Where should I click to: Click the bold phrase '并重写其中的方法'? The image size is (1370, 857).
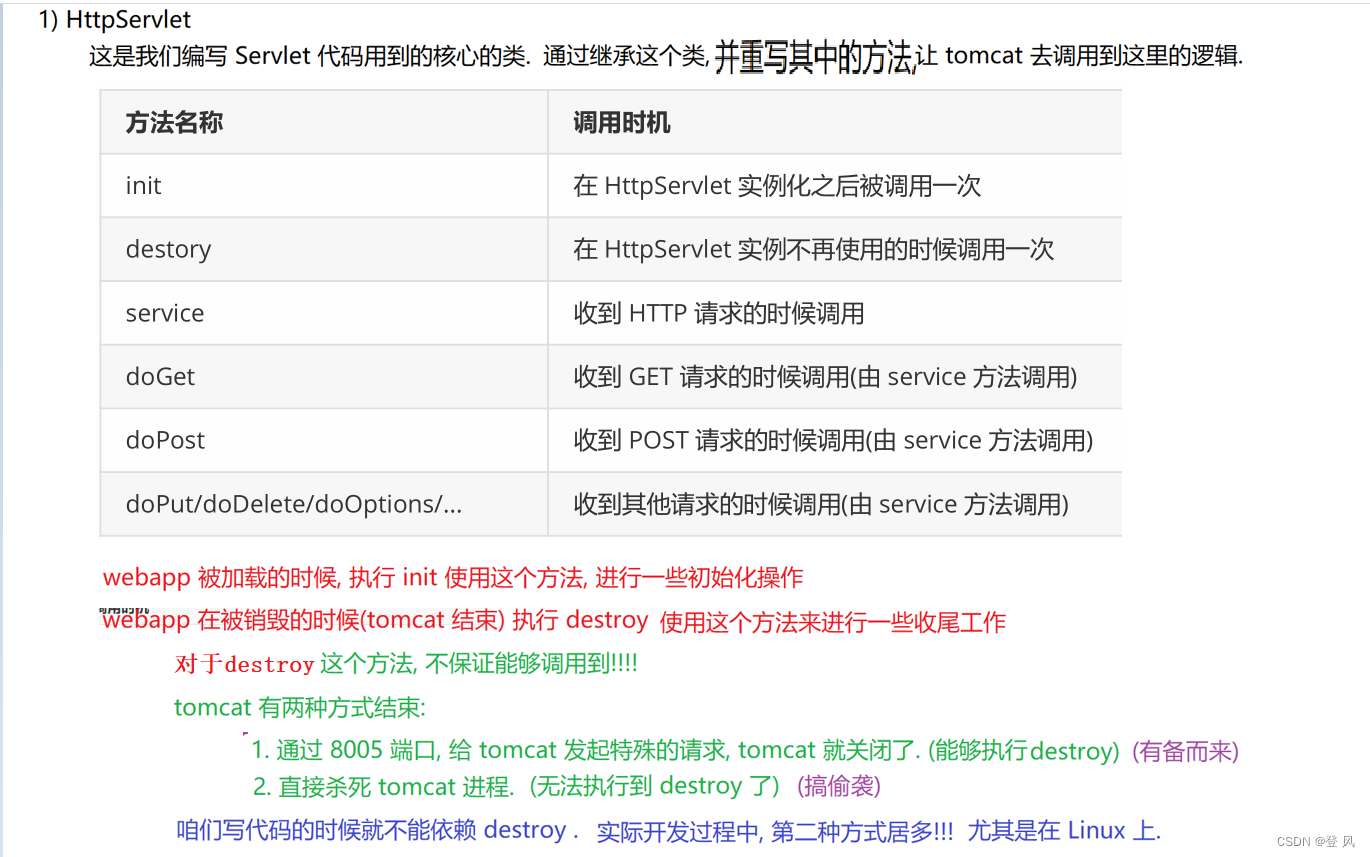[814, 57]
